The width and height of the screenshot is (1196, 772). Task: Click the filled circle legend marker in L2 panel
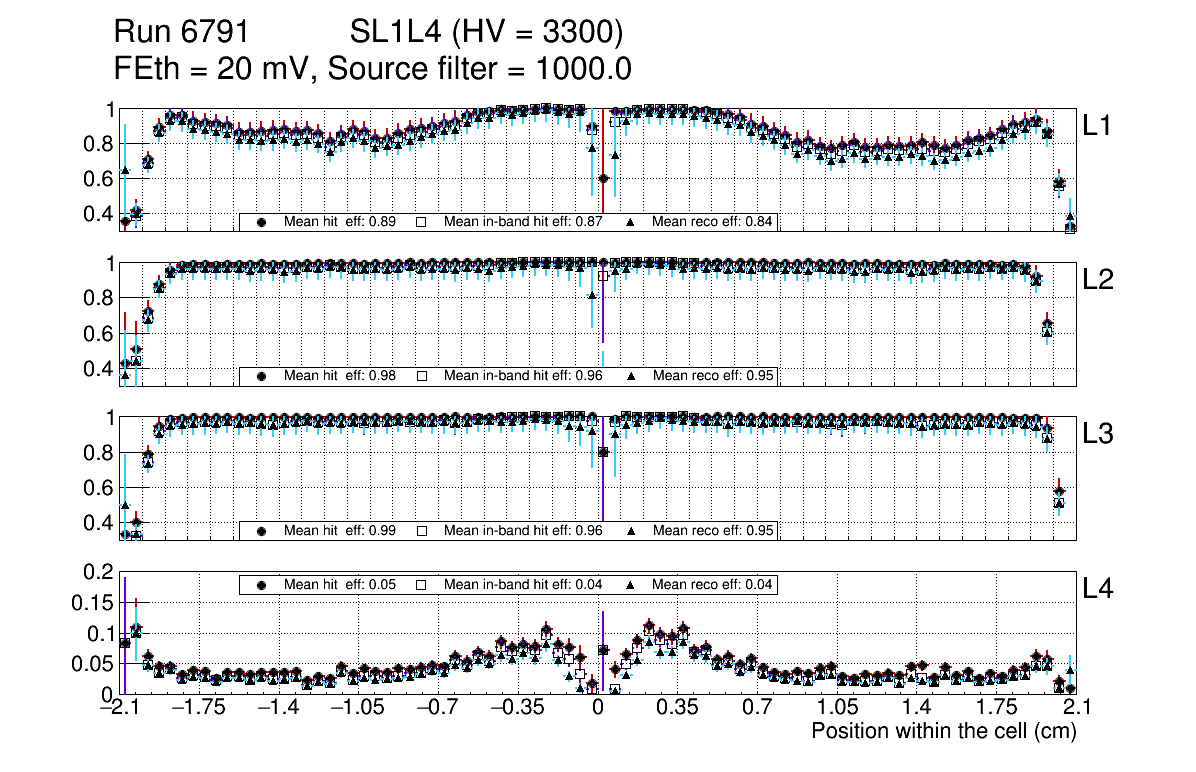pyautogui.click(x=262, y=377)
